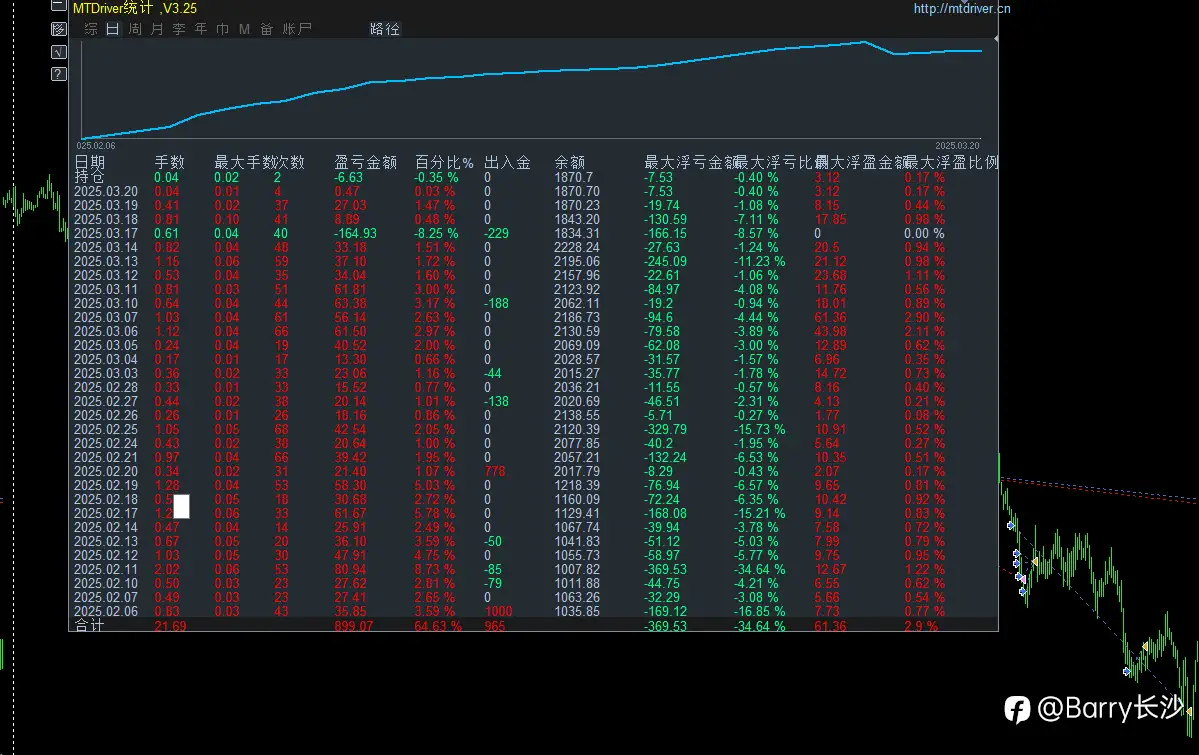Viewport: 1199px width, 755px height.
Task: Select the 2025.03.17 date row
Action: [x=106, y=233]
